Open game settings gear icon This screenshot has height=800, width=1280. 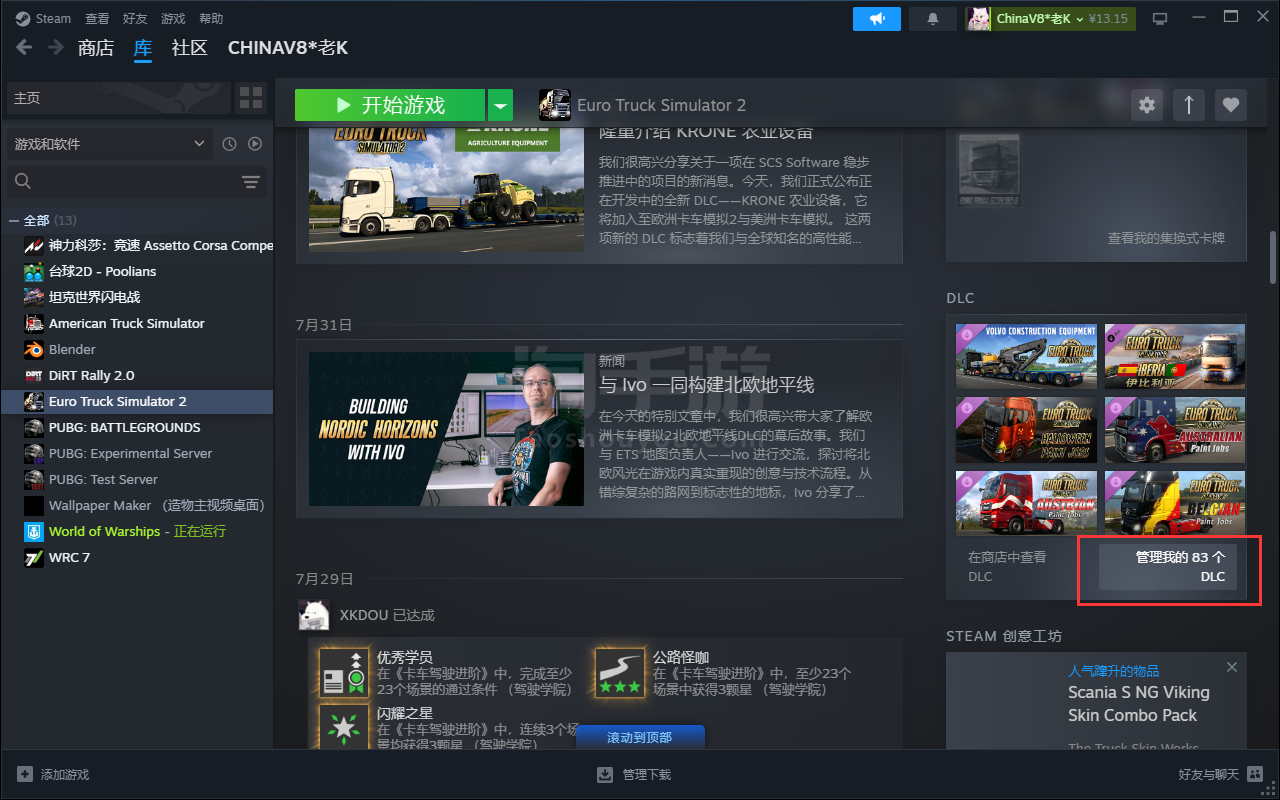pos(1147,104)
